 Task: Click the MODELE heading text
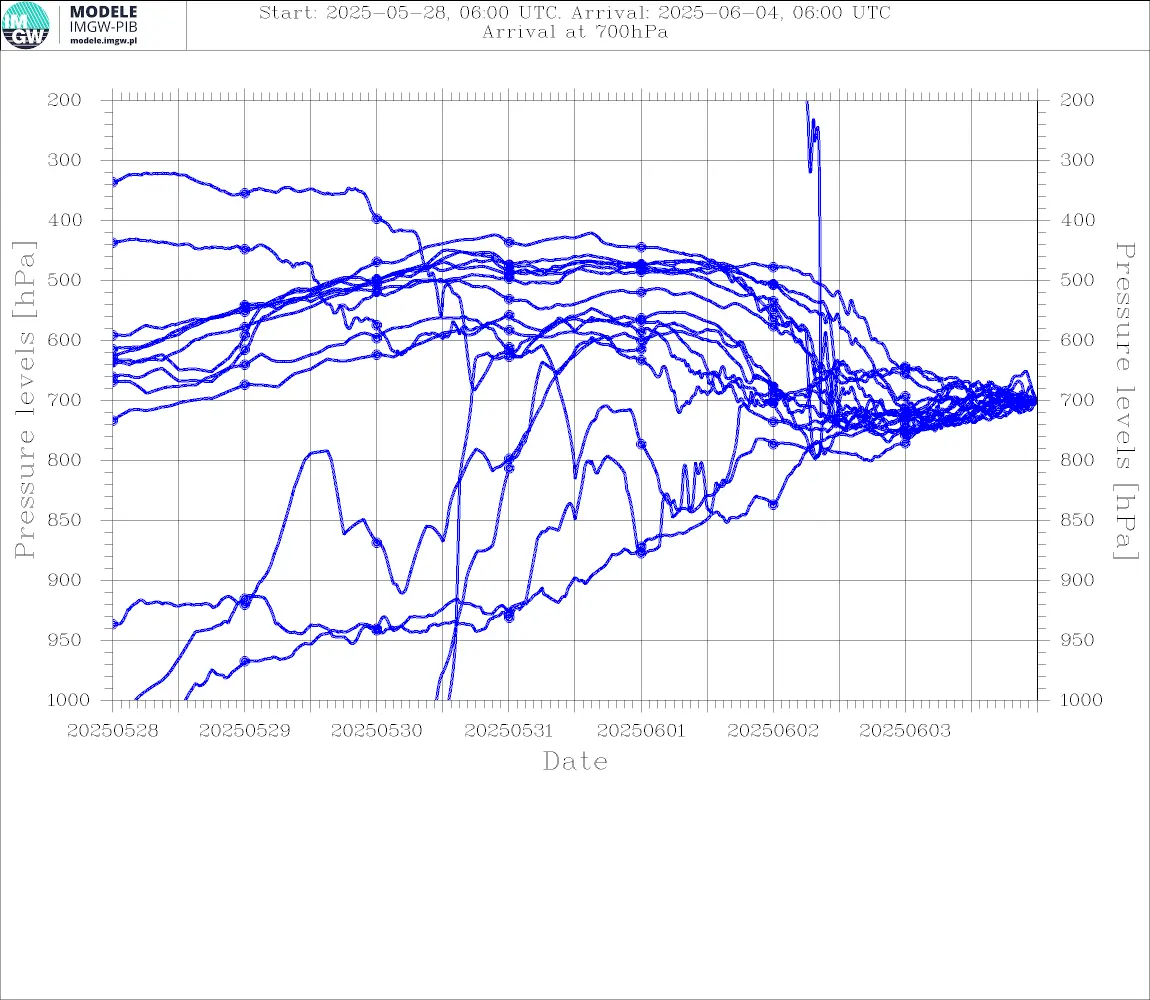pos(103,12)
